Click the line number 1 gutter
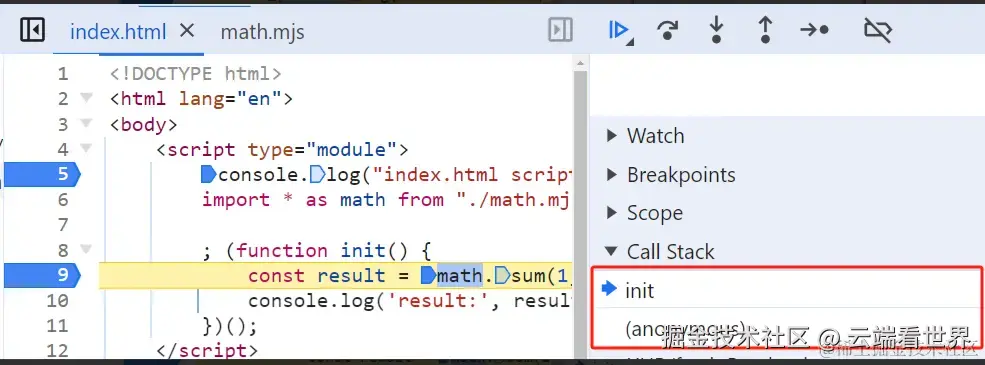 (x=62, y=74)
